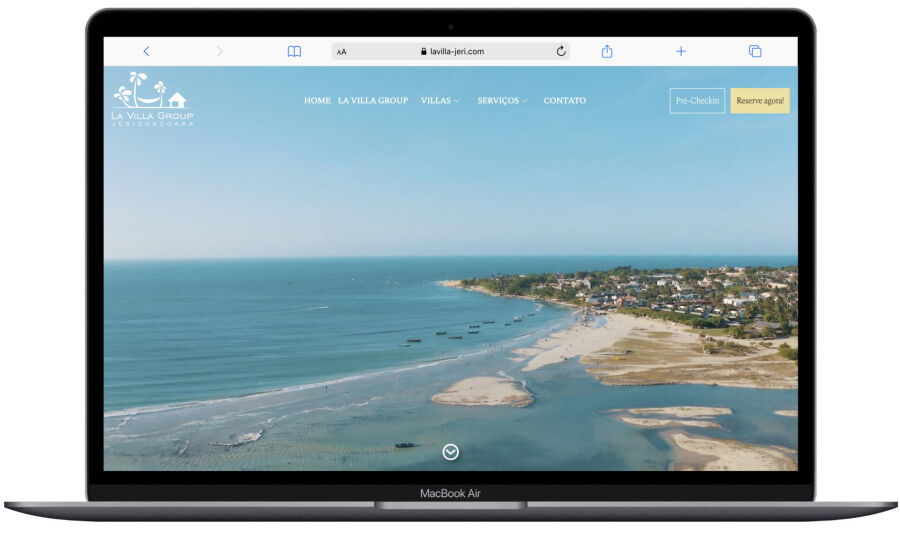The image size is (900, 533).
Task: Open the Safari share sheet icon
Action: pos(607,51)
